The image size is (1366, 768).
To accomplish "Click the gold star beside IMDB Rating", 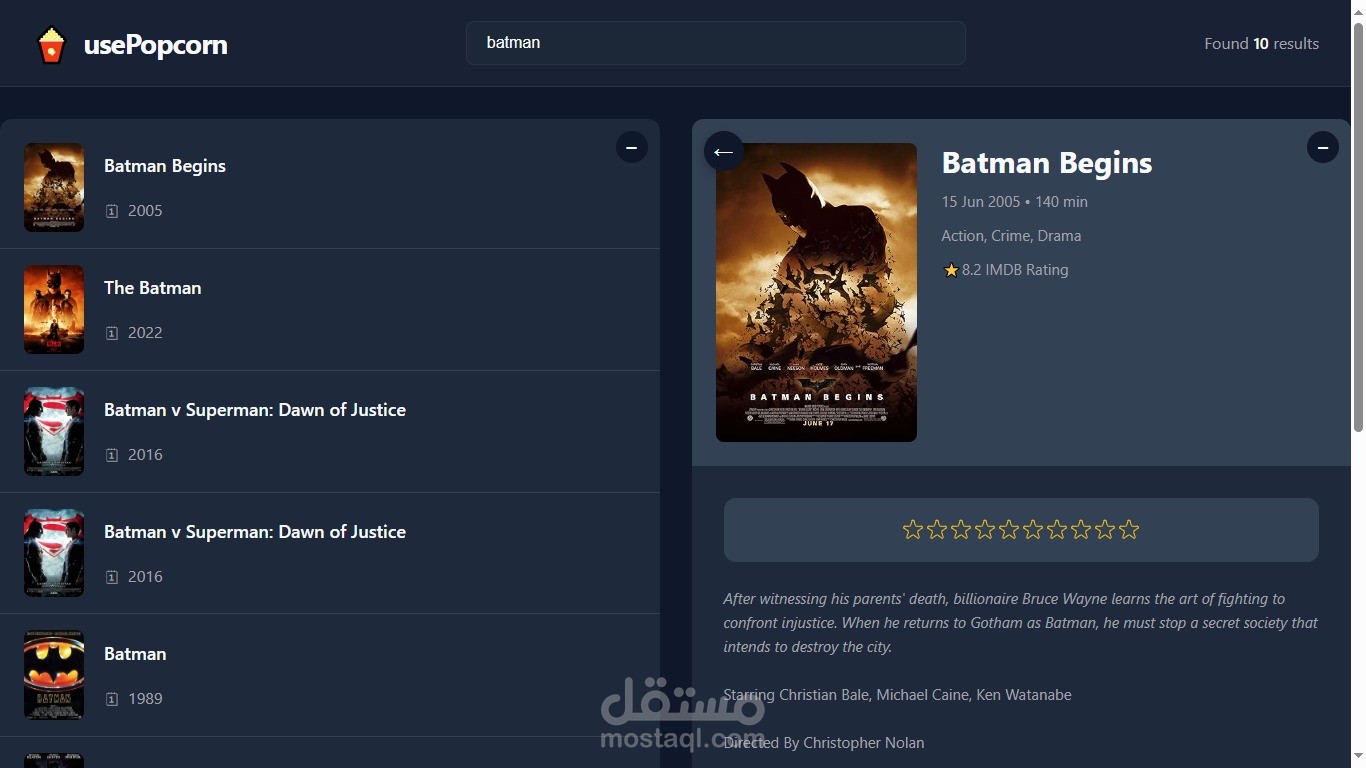I will pyautogui.click(x=950, y=270).
